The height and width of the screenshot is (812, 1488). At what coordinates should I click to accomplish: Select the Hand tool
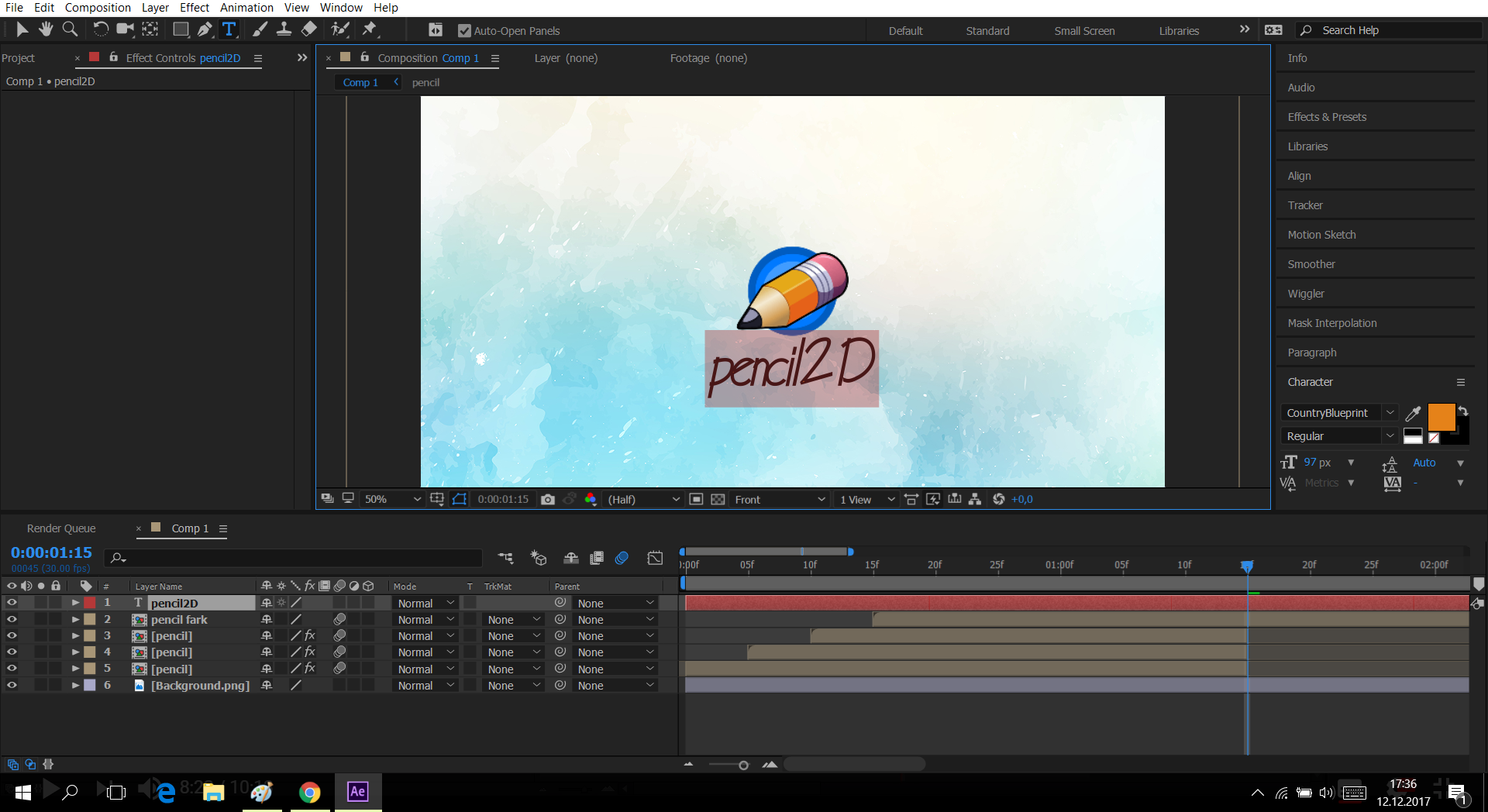(46, 29)
